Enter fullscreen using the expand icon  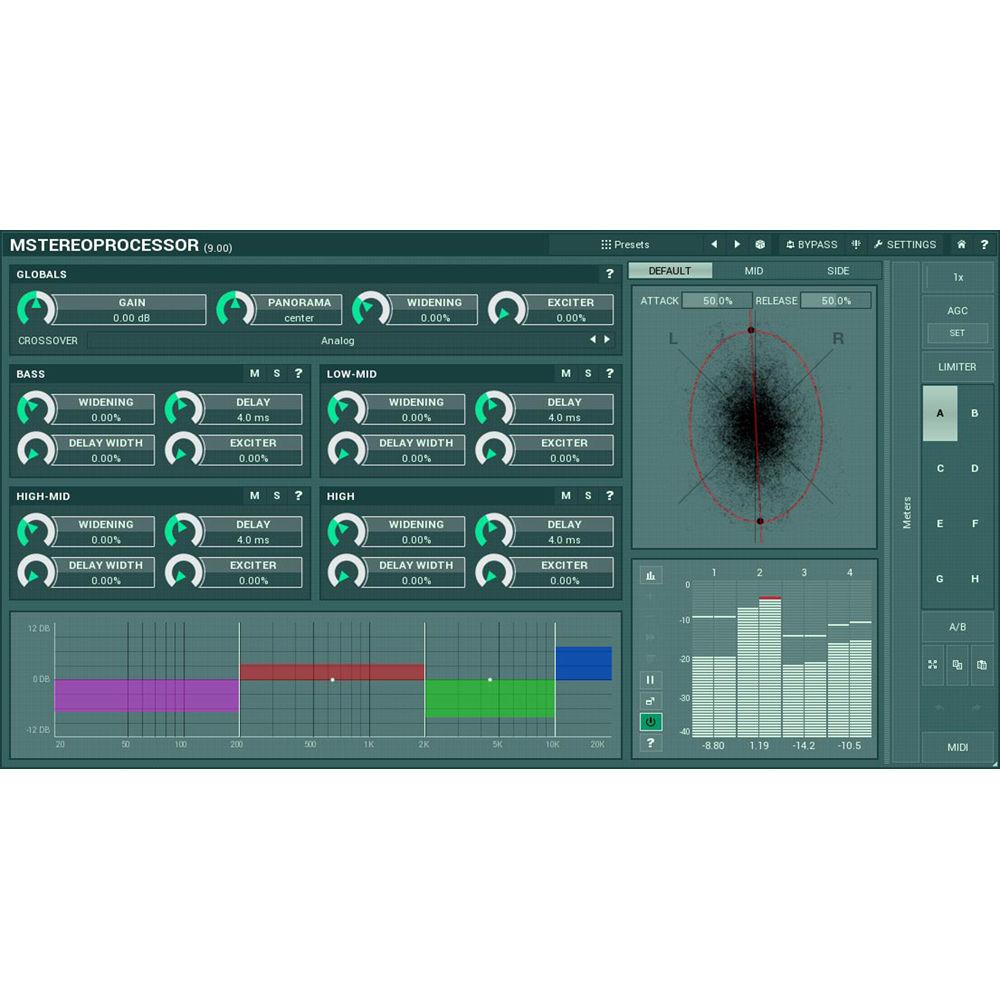click(933, 664)
